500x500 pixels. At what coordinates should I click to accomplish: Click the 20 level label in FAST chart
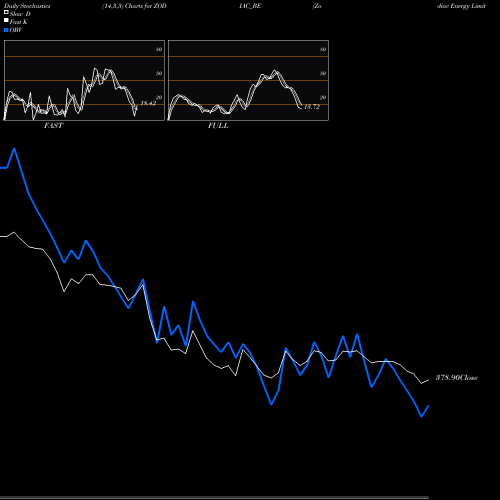coord(159,97)
